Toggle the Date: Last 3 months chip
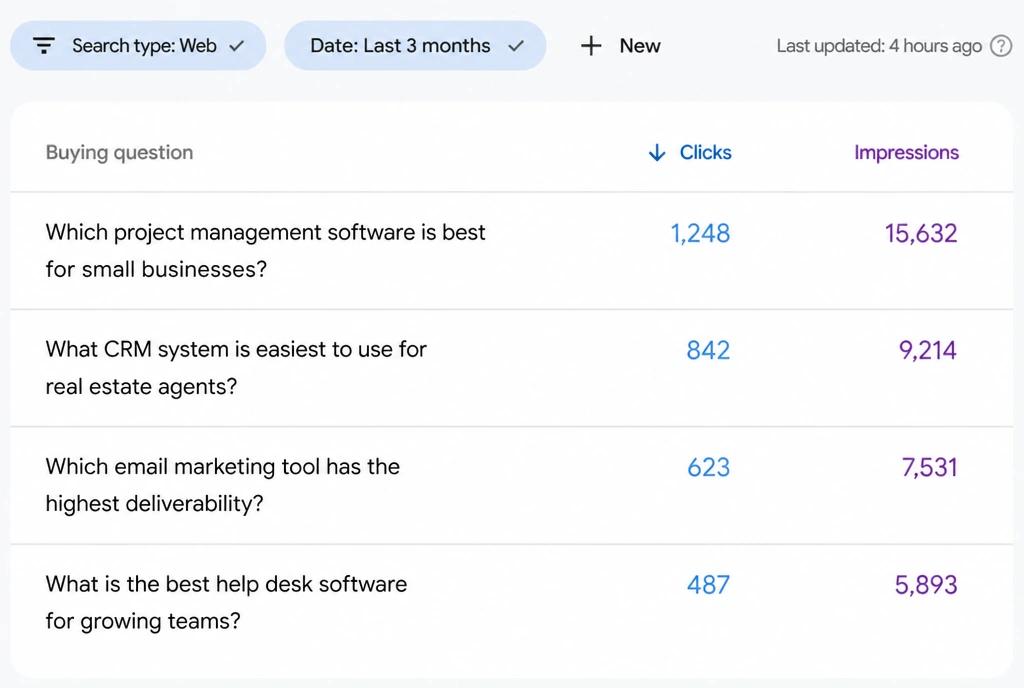The width and height of the screenshot is (1024, 688). pos(415,46)
